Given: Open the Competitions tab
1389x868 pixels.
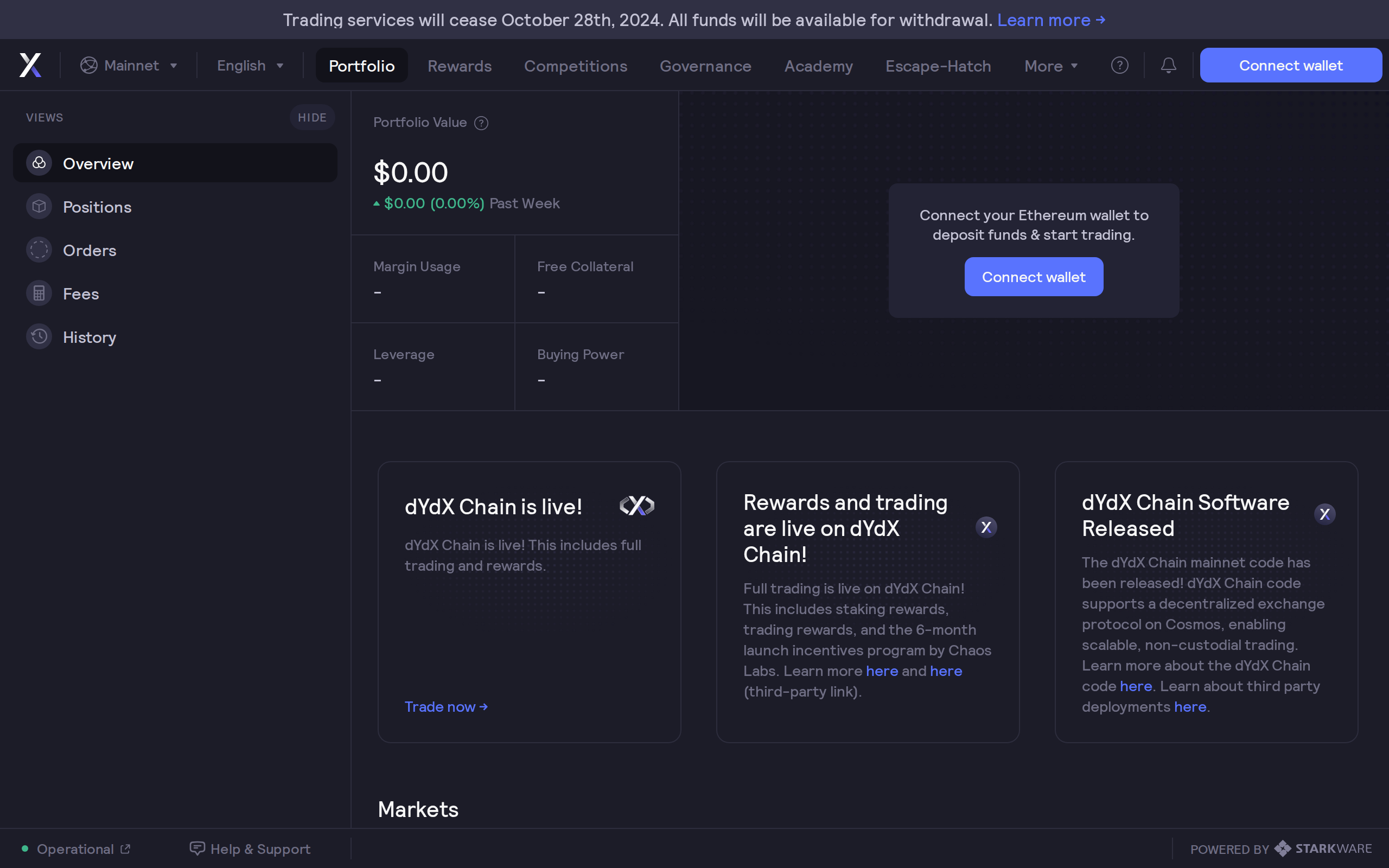Looking at the screenshot, I should (576, 66).
